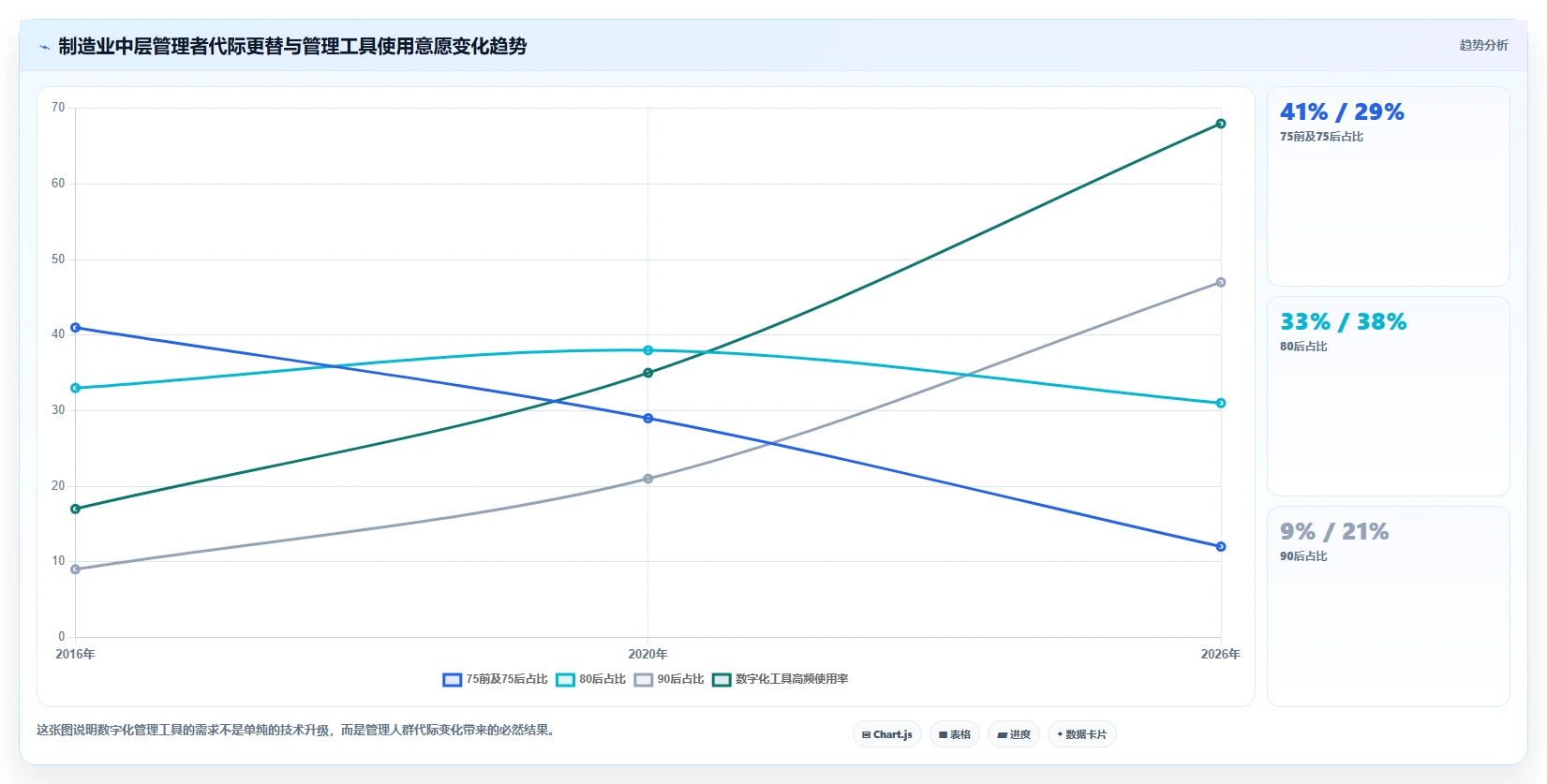
Task: Click the 2016 point of the gray 90后 line
Action: click(76, 570)
